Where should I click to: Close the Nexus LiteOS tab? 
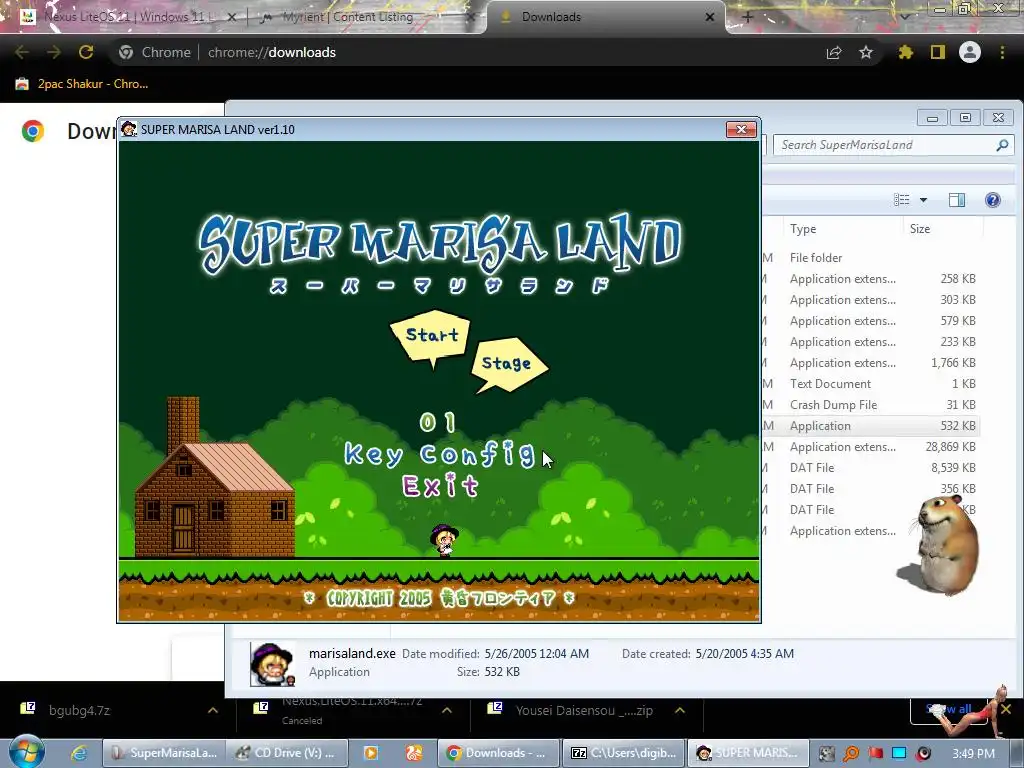[x=232, y=17]
